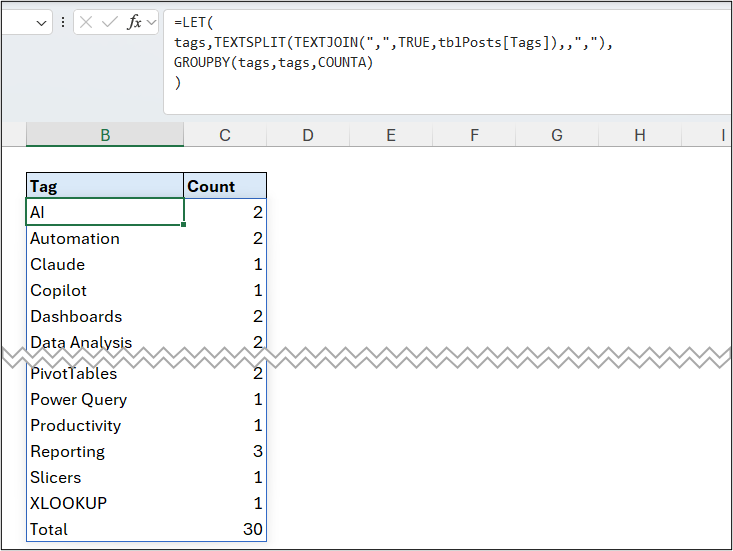Select the Copilot cell
This screenshot has height=551, width=733.
pos(105,291)
